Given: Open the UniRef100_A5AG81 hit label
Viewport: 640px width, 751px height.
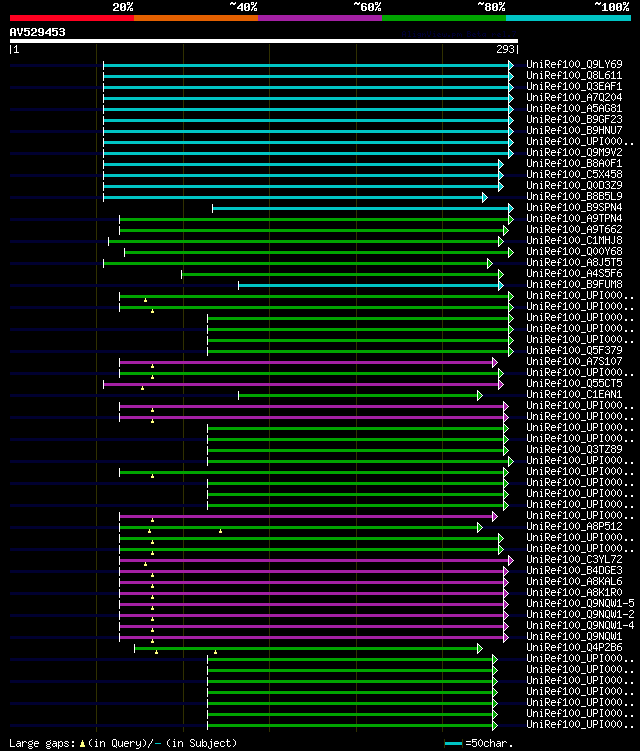Looking at the screenshot, I should pos(574,108).
